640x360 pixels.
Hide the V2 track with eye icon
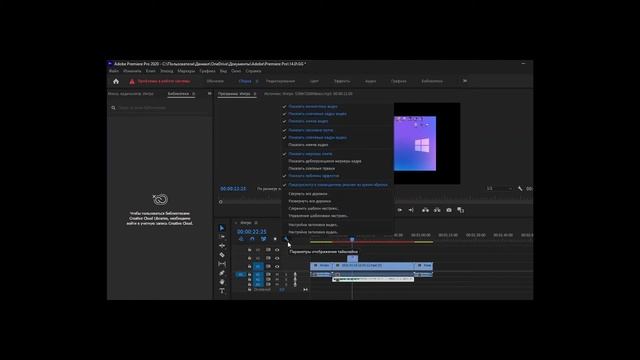coord(277,258)
